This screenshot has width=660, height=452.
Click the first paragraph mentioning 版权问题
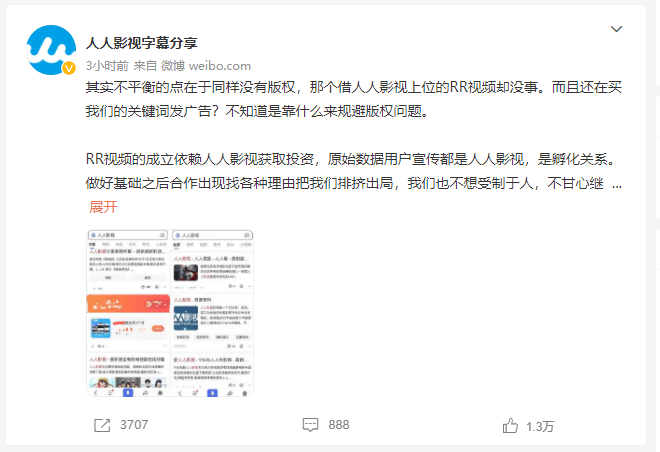pyautogui.click(x=354, y=99)
